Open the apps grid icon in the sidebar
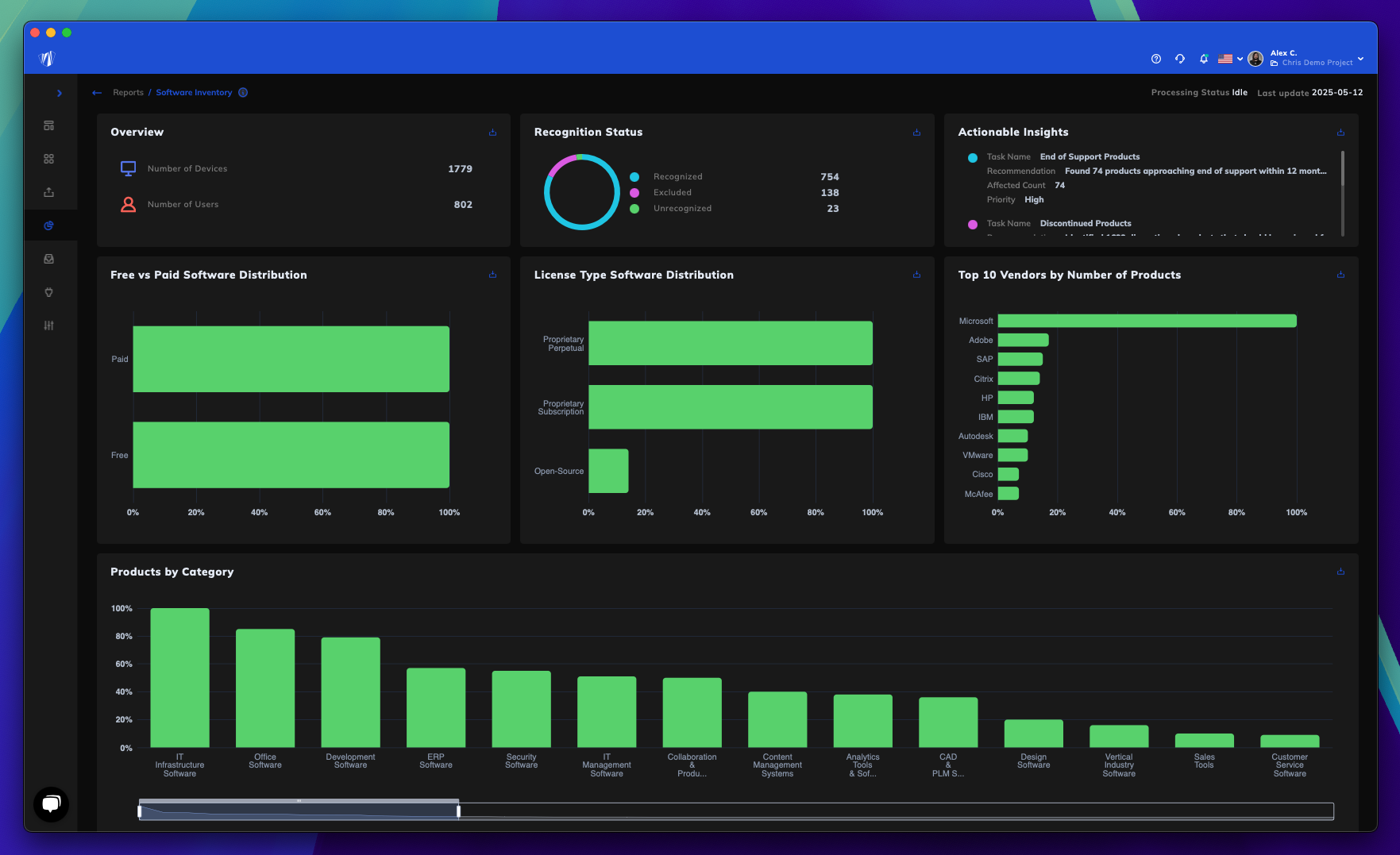Viewport: 1400px width, 855px height. 49,158
